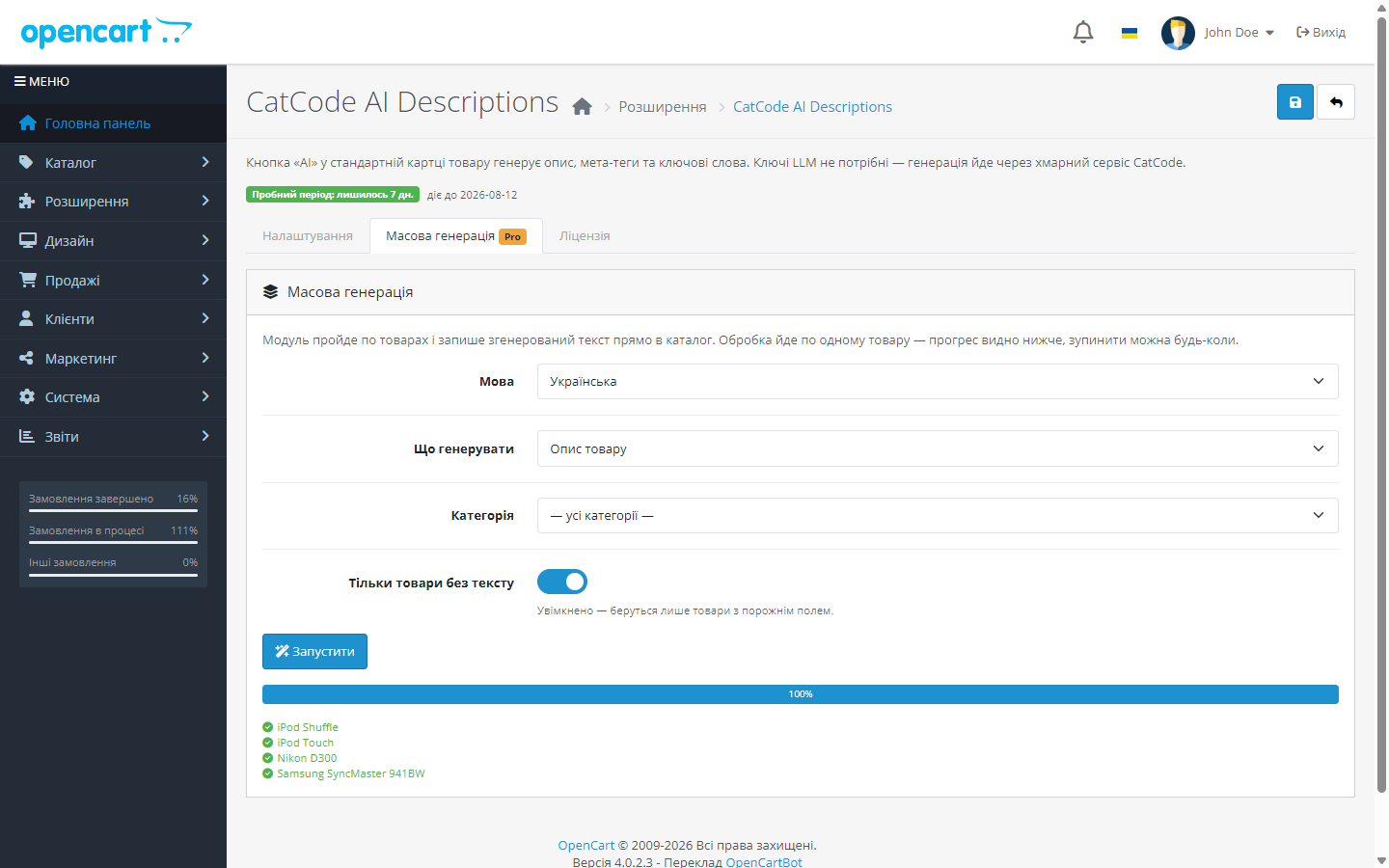Click John Doe's avatar picture
Screen dimensions: 1389x868
pyautogui.click(x=1178, y=33)
